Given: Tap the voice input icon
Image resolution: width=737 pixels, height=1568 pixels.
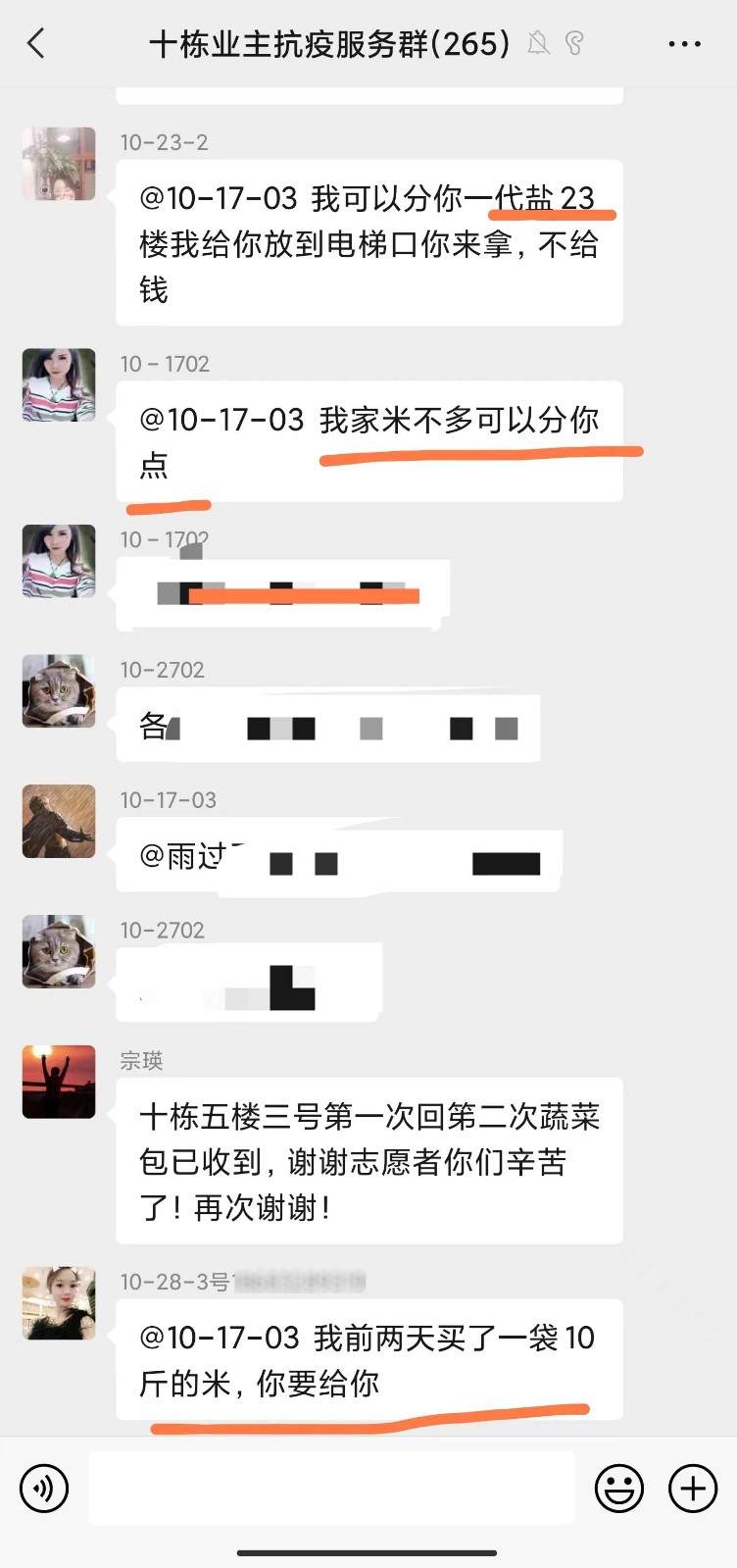Looking at the screenshot, I should coord(44,1489).
